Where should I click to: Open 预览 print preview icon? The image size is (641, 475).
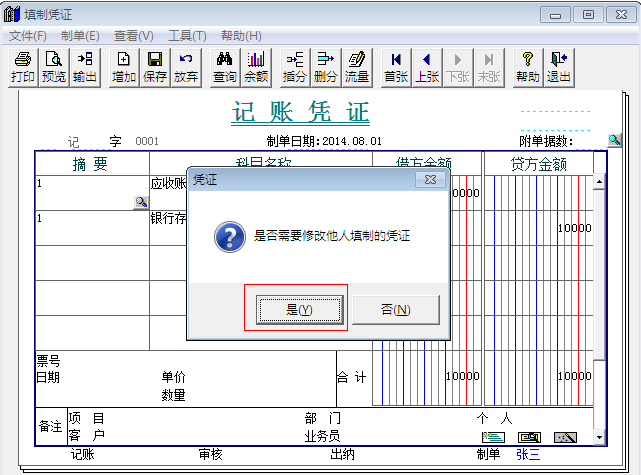pos(54,67)
